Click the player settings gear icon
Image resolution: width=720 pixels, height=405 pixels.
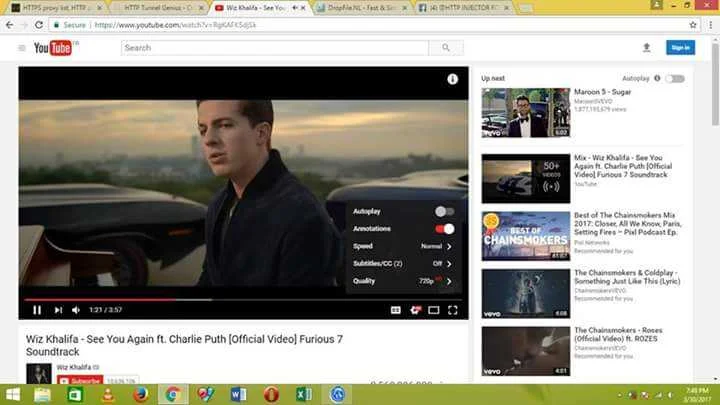click(415, 310)
